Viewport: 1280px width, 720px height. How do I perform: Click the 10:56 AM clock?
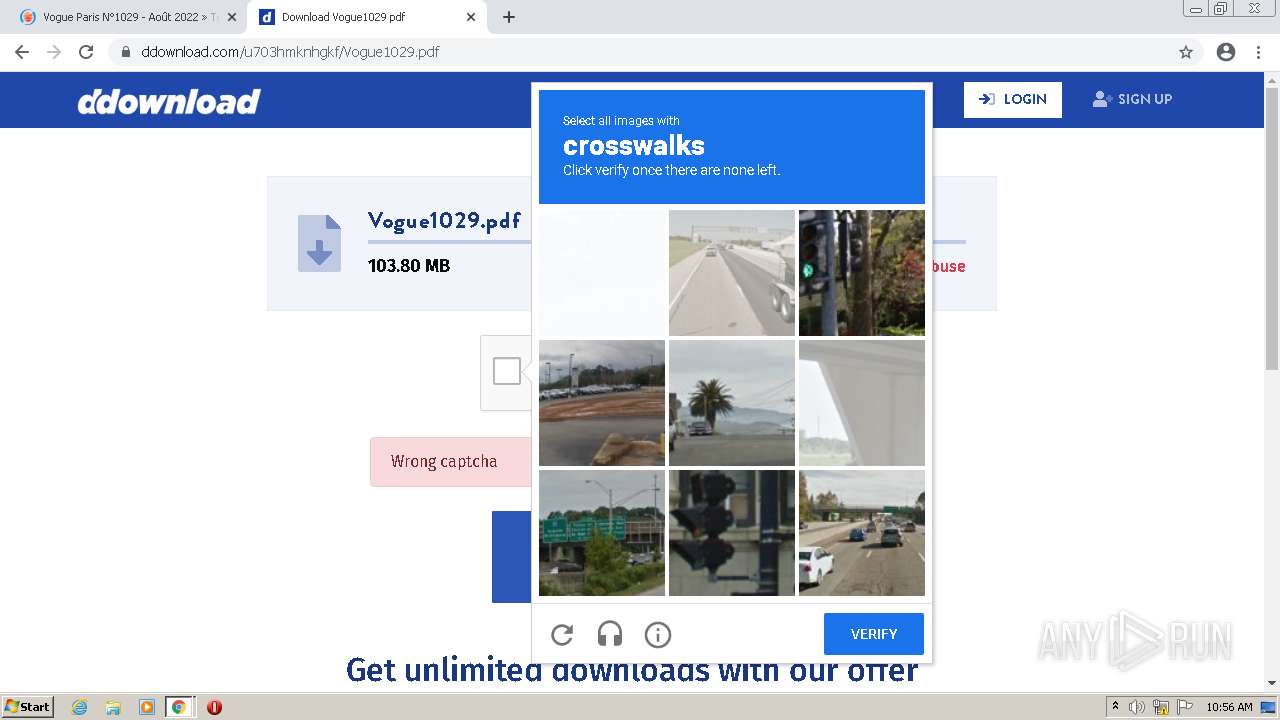pos(1229,707)
